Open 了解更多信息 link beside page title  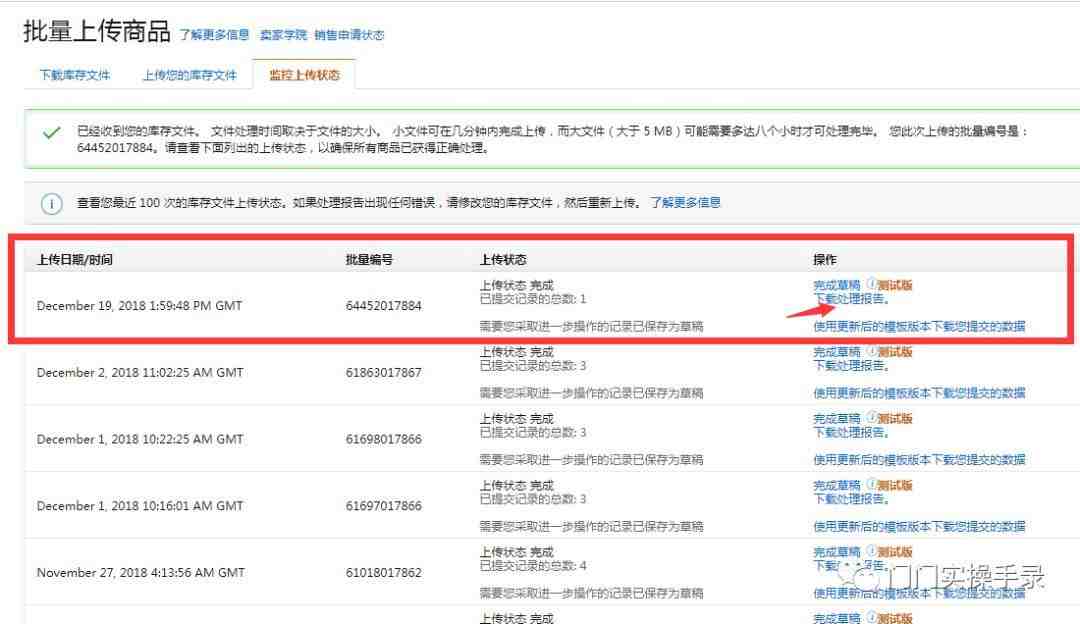pyautogui.click(x=214, y=34)
